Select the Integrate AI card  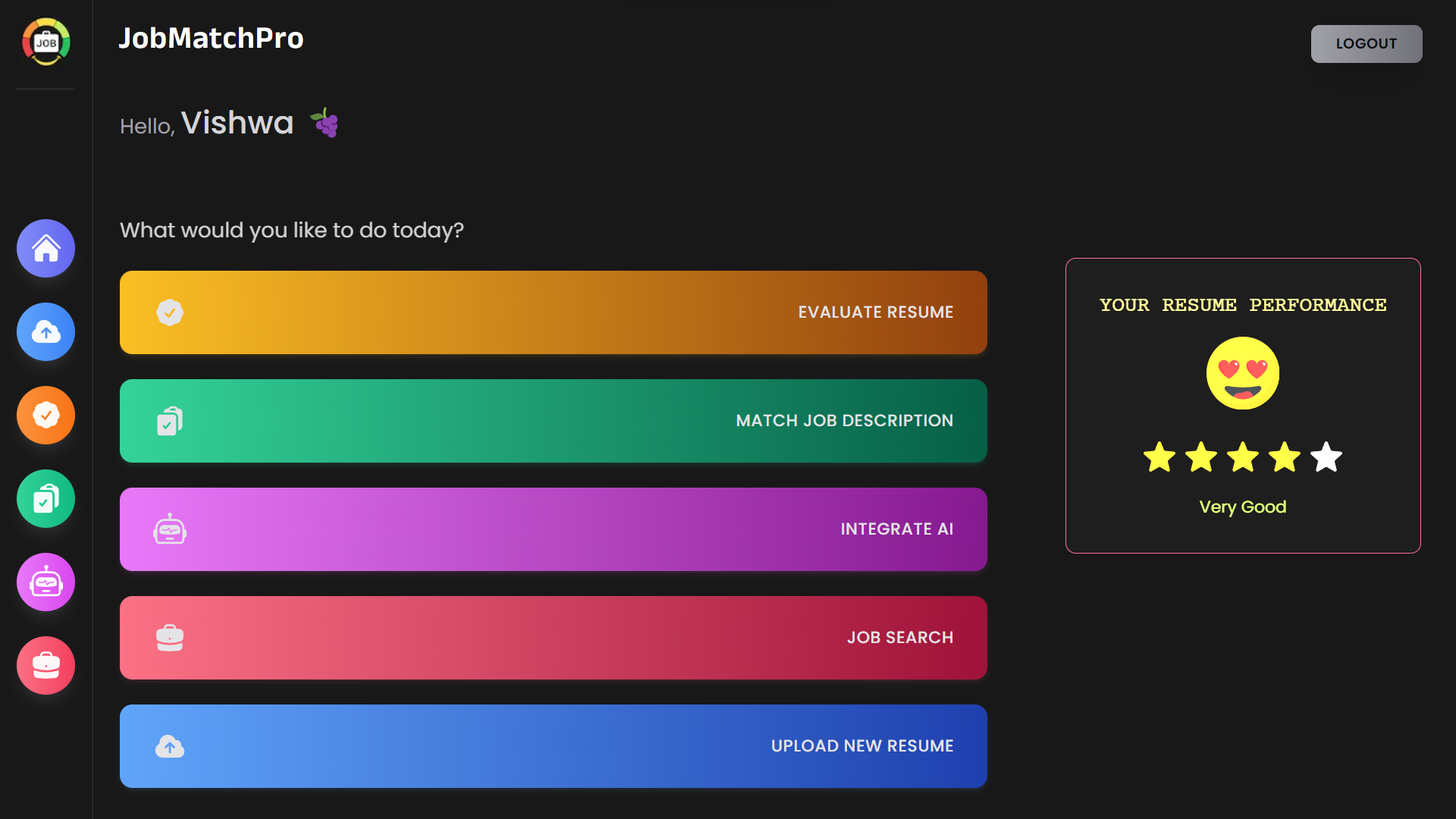(553, 529)
